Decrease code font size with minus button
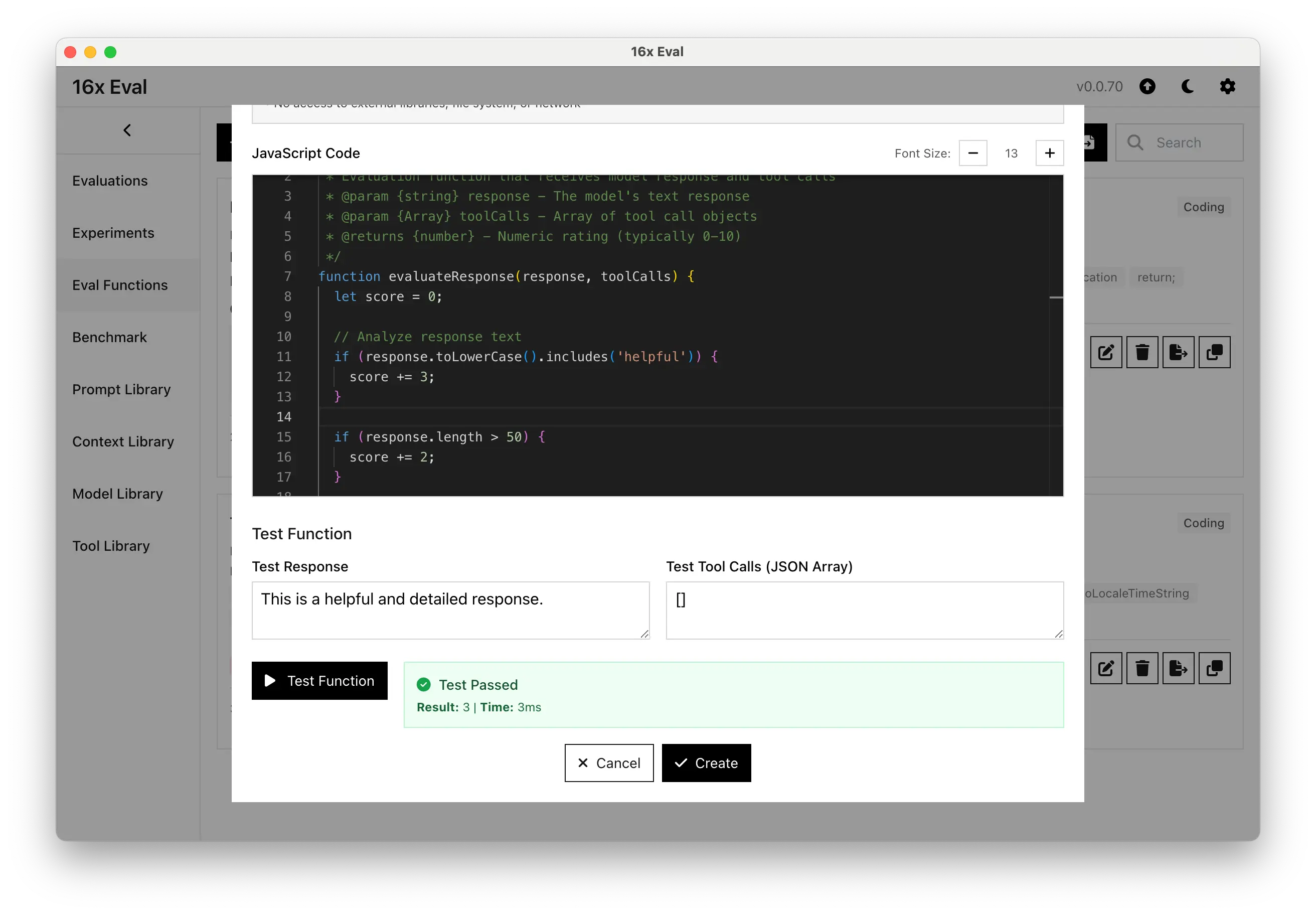 coord(972,153)
